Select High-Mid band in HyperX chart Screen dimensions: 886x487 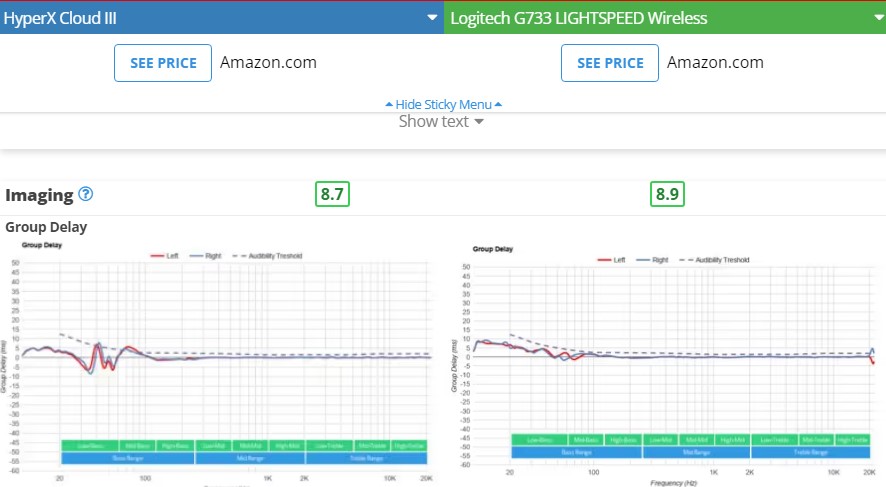click(287, 446)
